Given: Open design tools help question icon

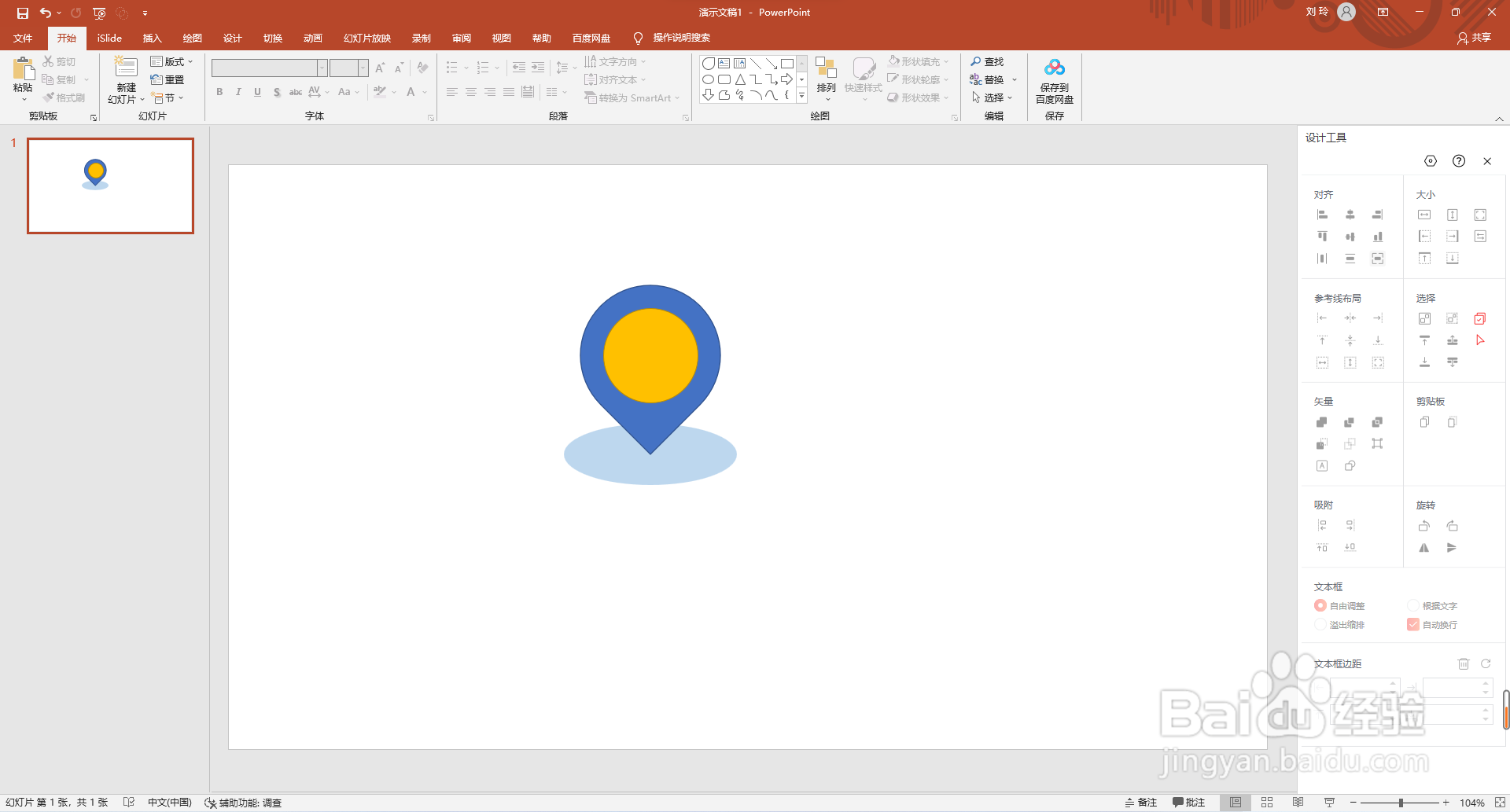Looking at the screenshot, I should point(1459,161).
